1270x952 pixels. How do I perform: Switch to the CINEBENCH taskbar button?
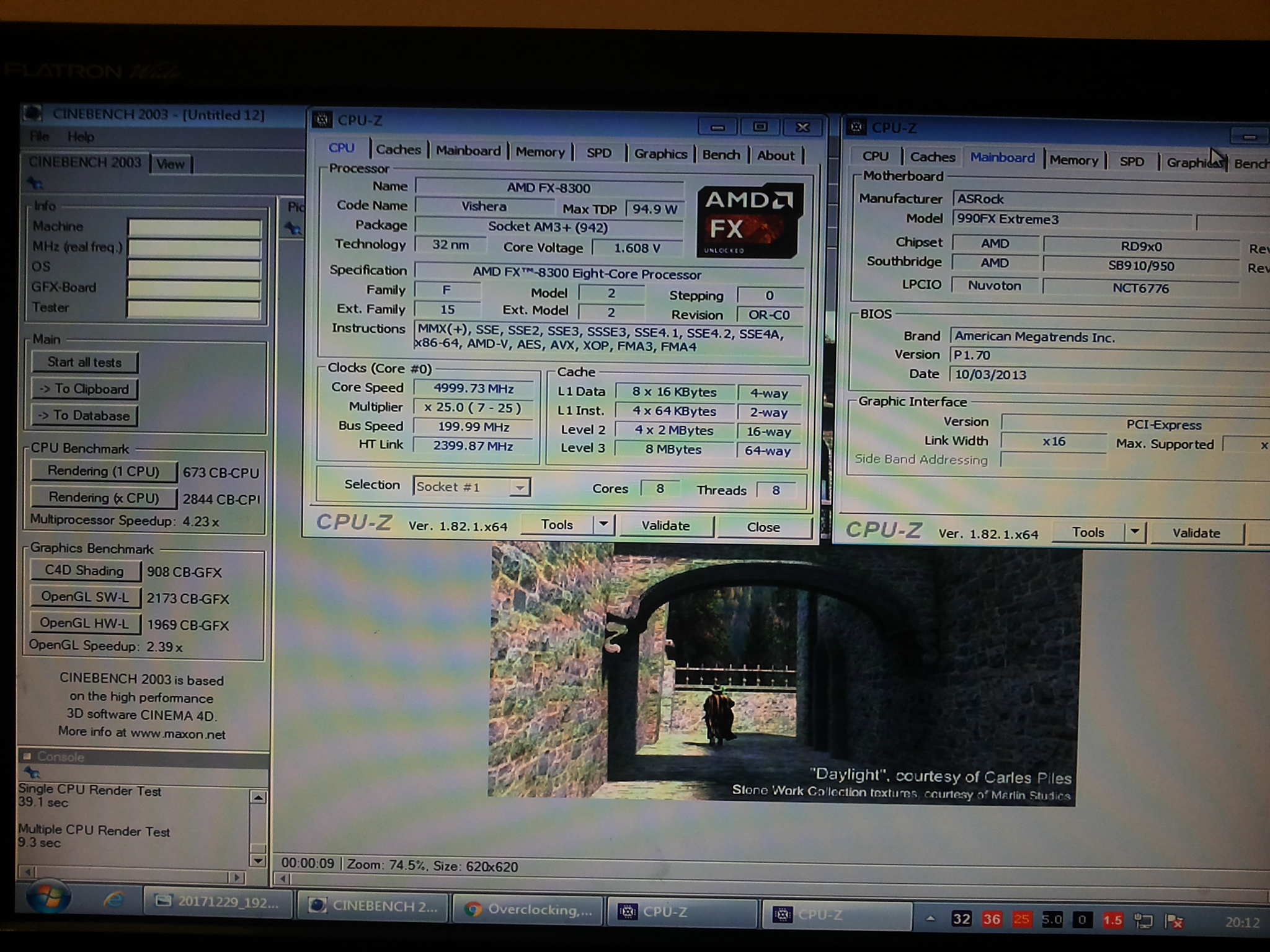coord(373,906)
